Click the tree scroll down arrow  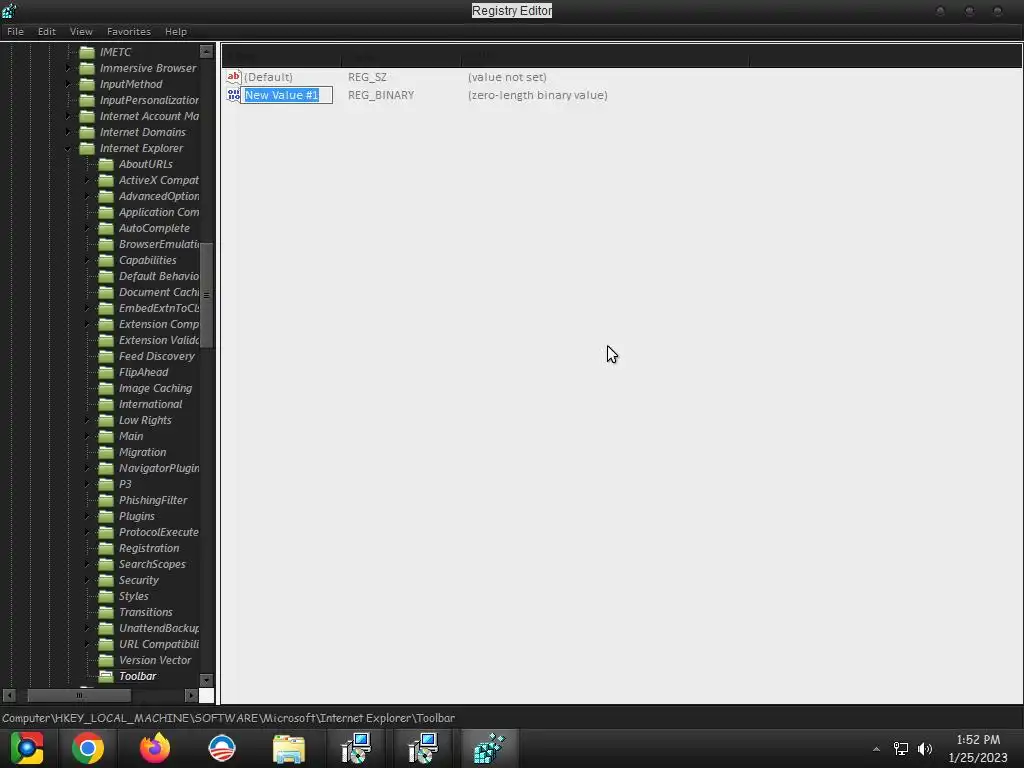(x=206, y=680)
